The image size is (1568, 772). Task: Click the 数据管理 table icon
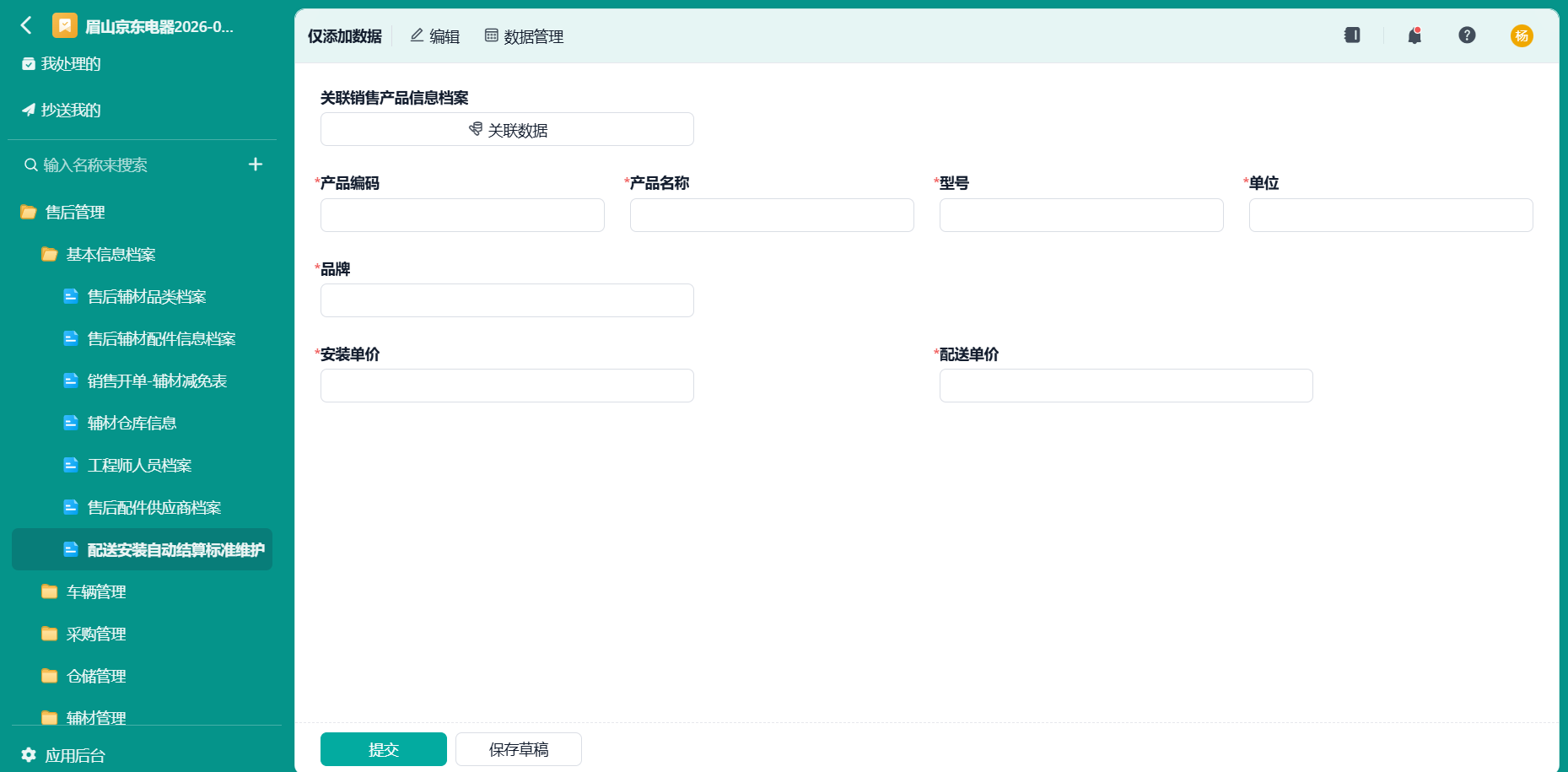(492, 35)
